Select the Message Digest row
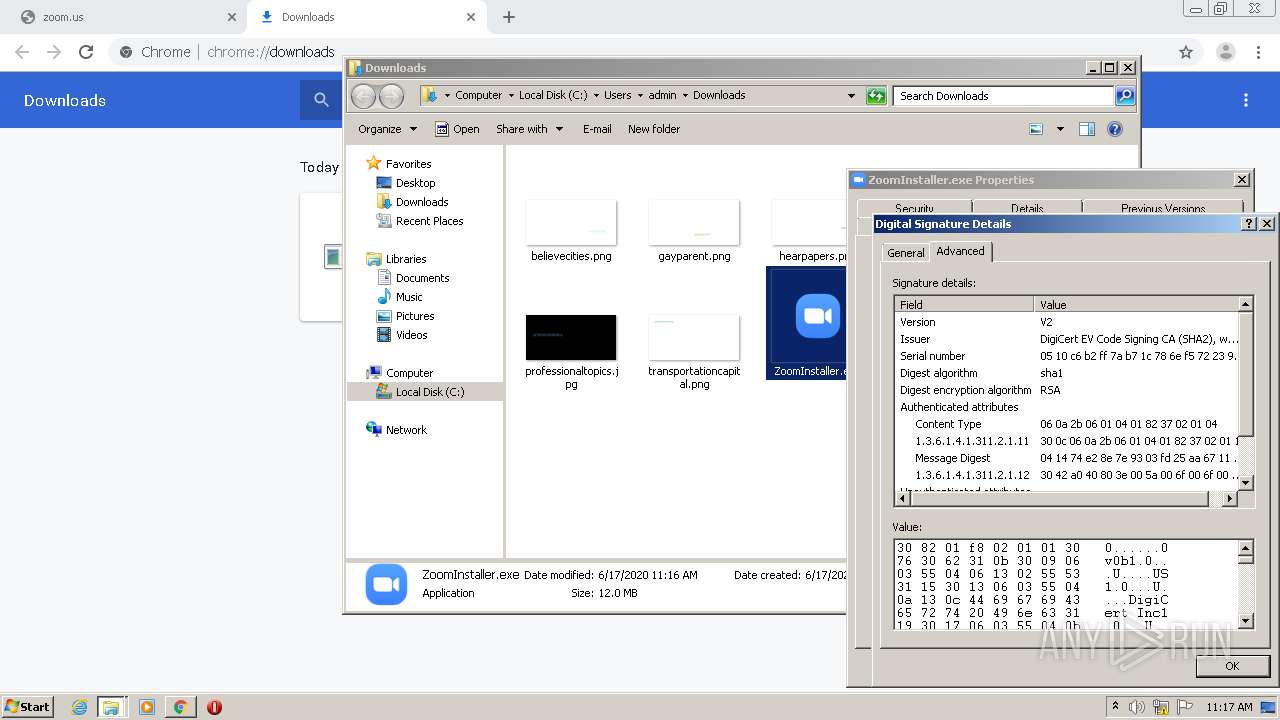The image size is (1280, 720). coord(1066,458)
